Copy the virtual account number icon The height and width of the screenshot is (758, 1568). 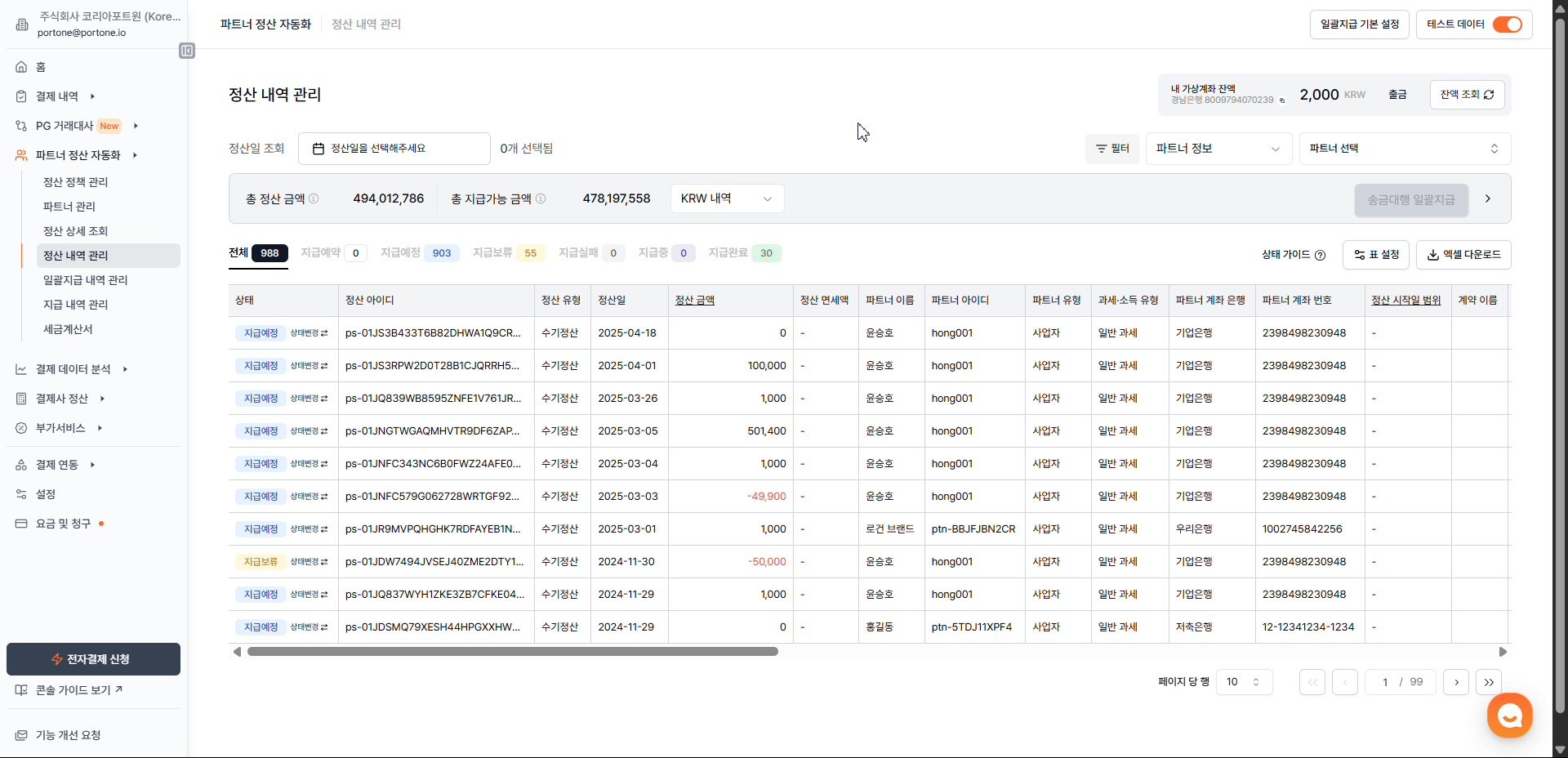[x=1282, y=100]
